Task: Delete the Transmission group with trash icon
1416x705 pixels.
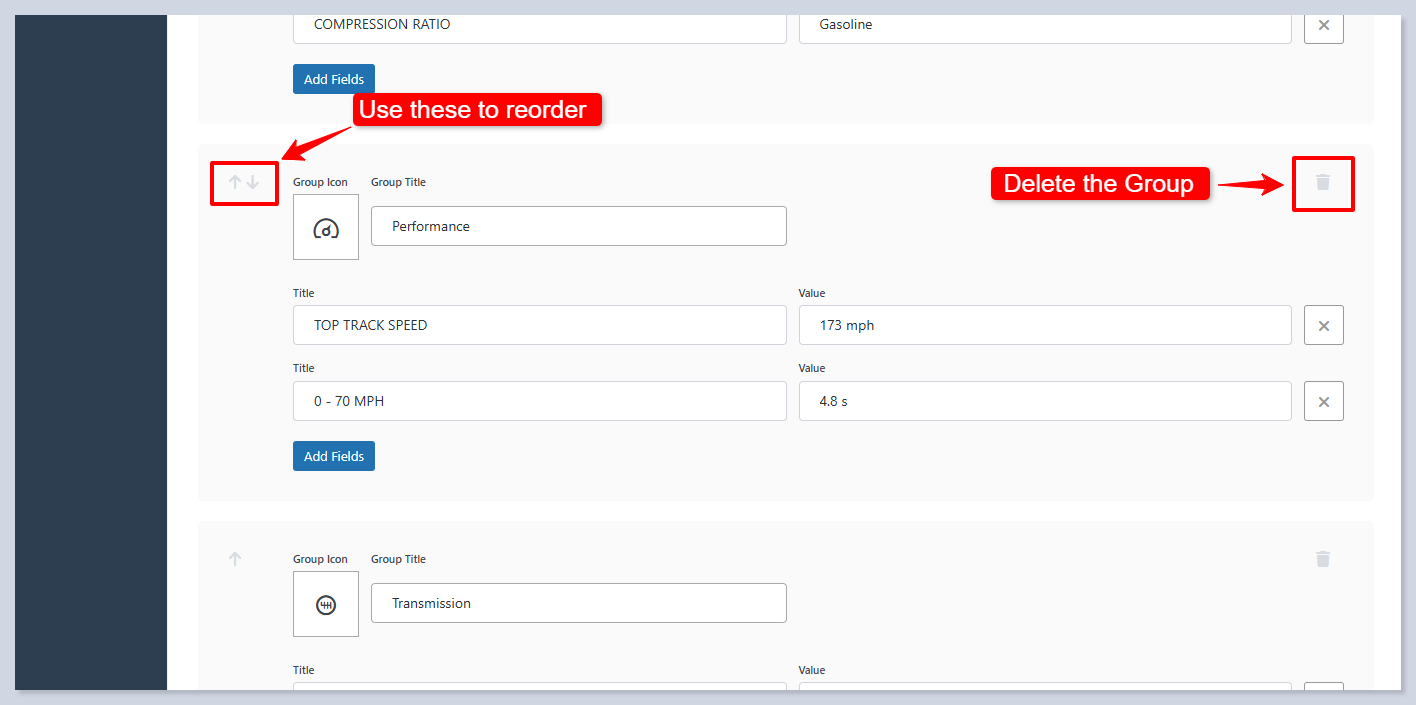Action: 1323,559
